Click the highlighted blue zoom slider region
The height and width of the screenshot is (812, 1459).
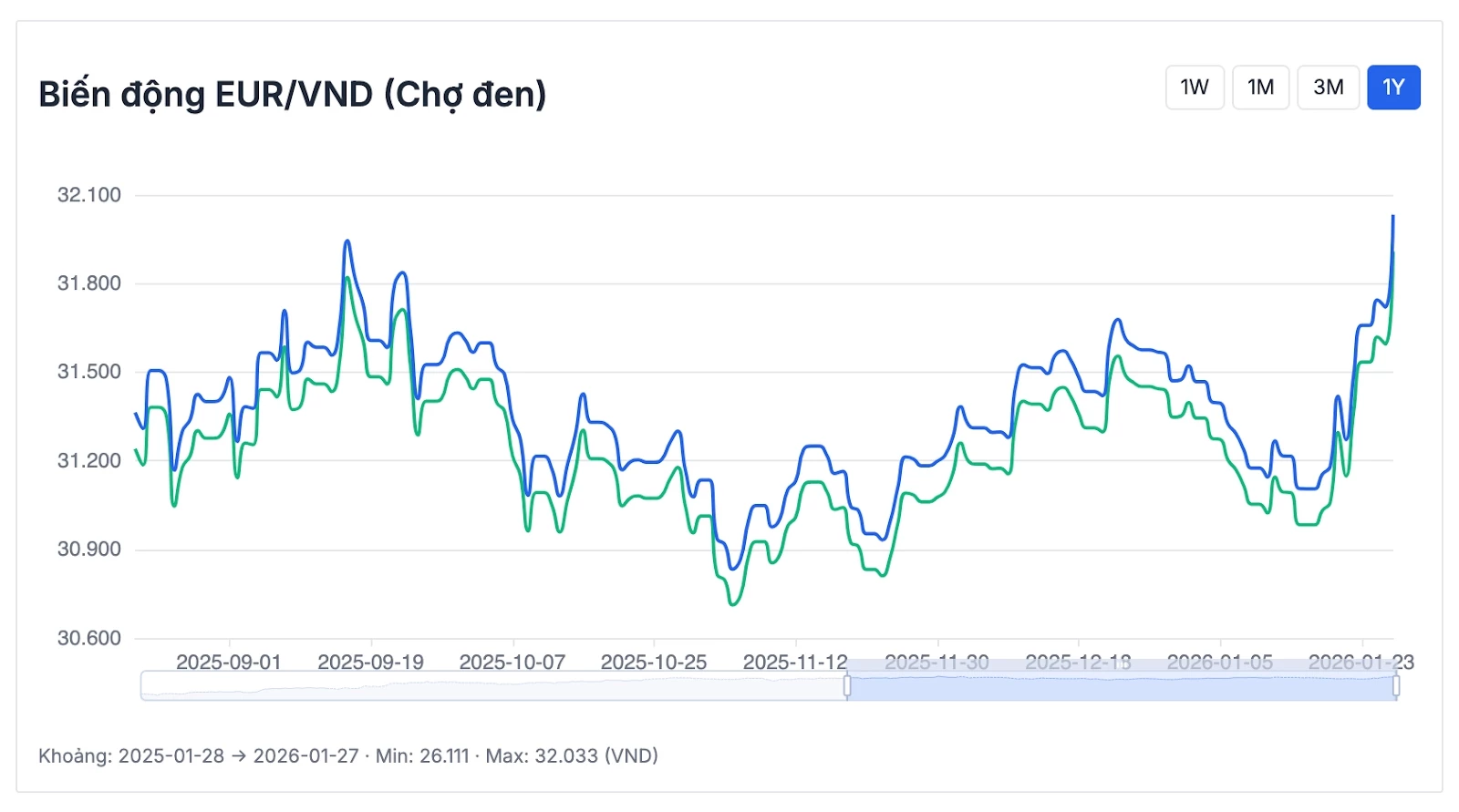(x=1122, y=687)
